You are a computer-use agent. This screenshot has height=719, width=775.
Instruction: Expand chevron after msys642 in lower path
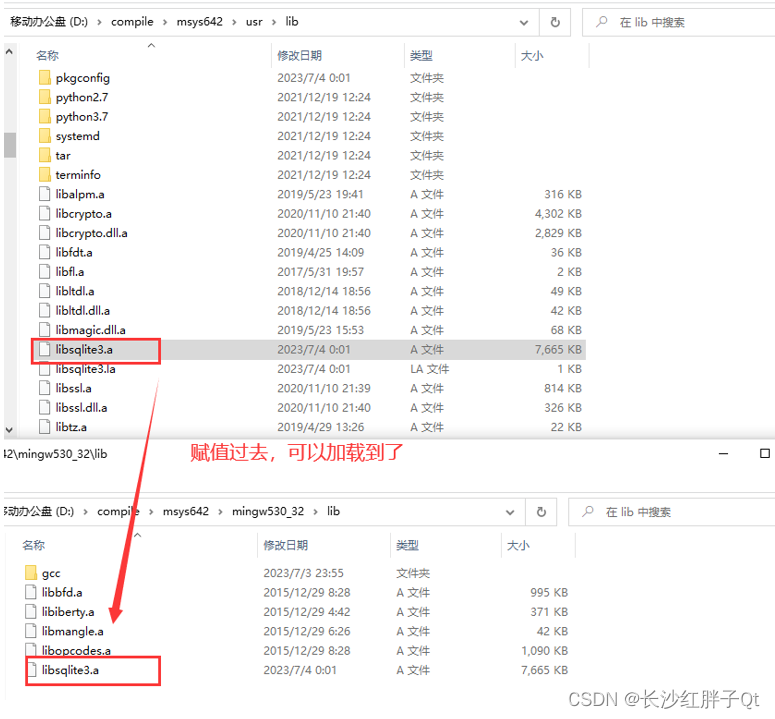coord(220,512)
